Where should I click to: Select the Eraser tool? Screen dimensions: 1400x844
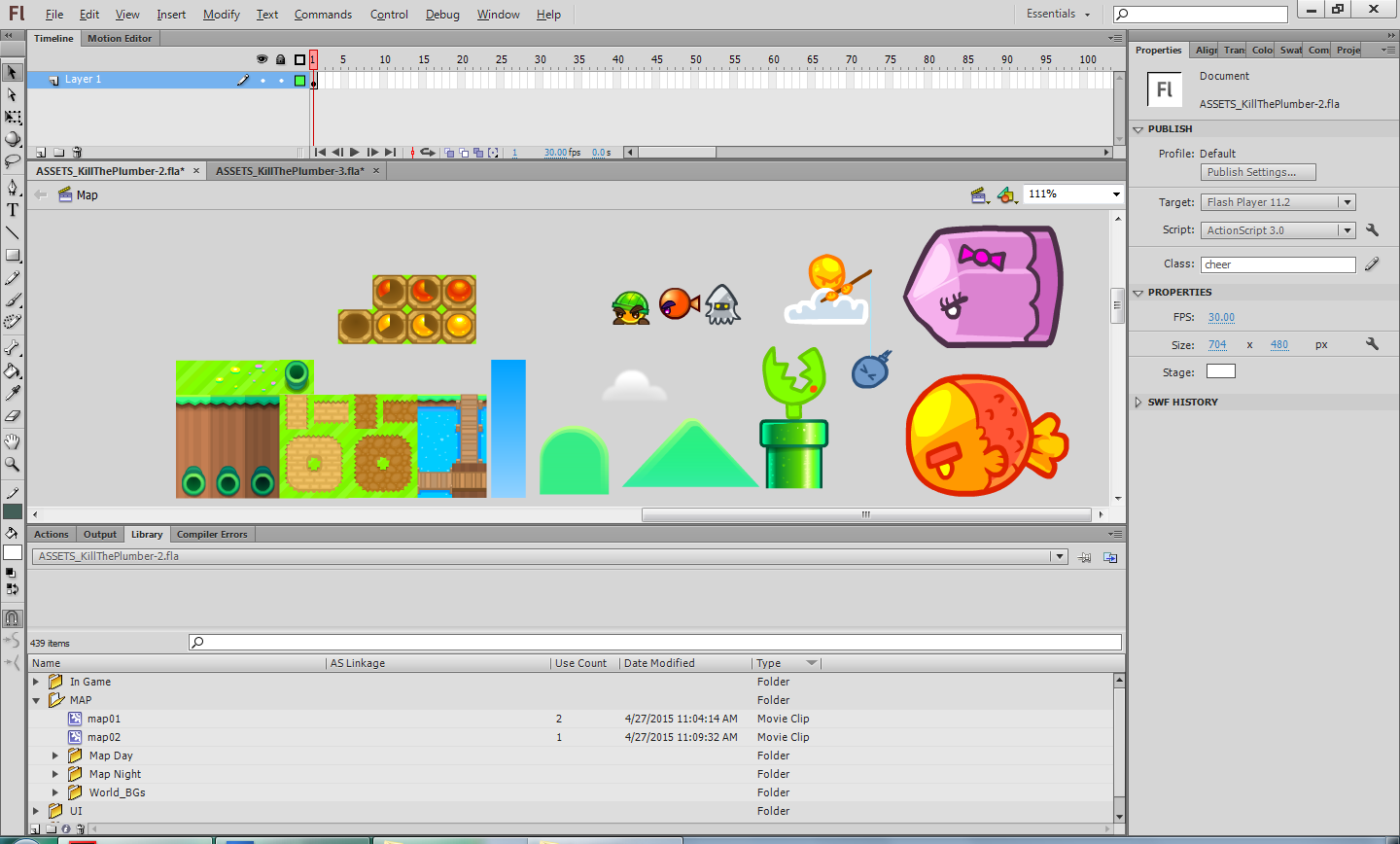tap(13, 415)
